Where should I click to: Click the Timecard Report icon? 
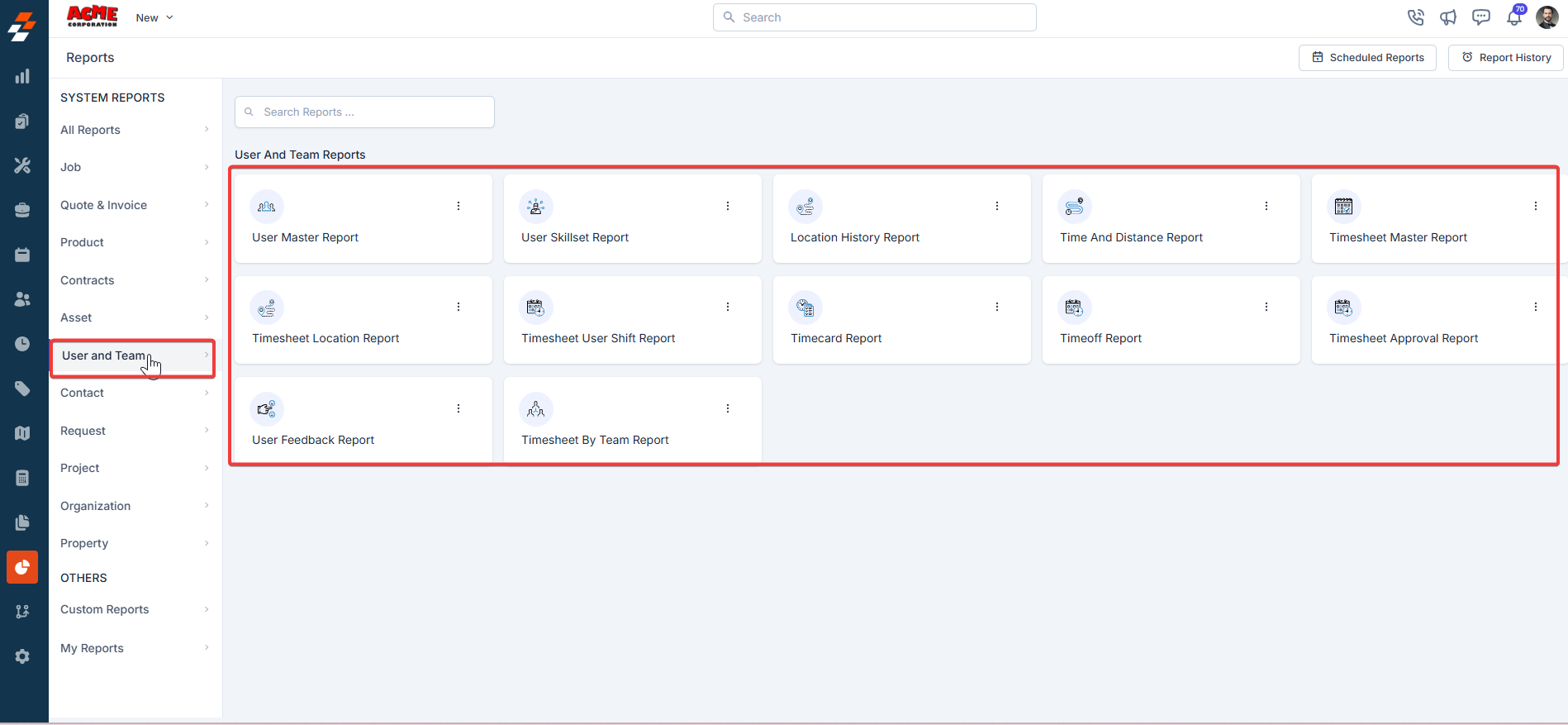[x=805, y=308]
